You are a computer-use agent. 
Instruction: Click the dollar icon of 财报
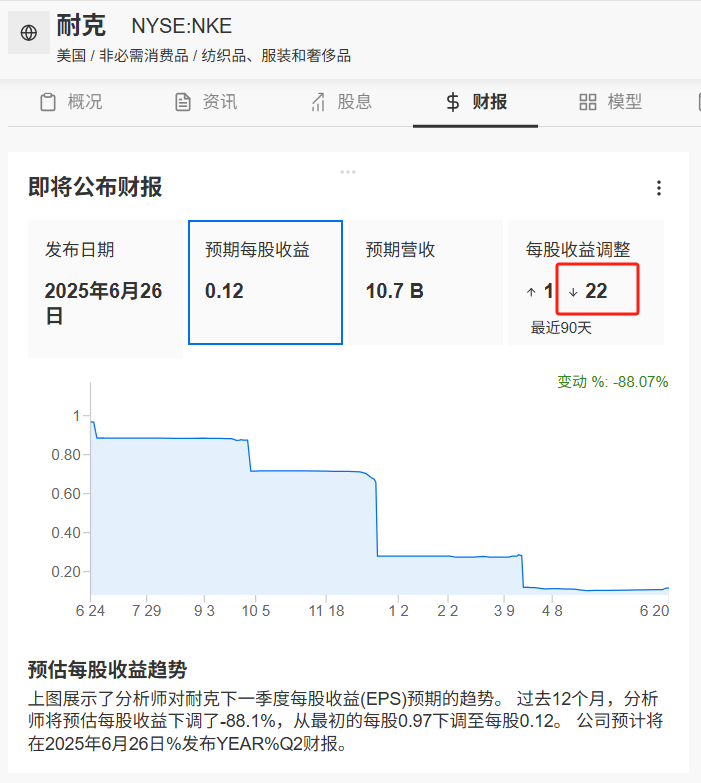click(452, 102)
